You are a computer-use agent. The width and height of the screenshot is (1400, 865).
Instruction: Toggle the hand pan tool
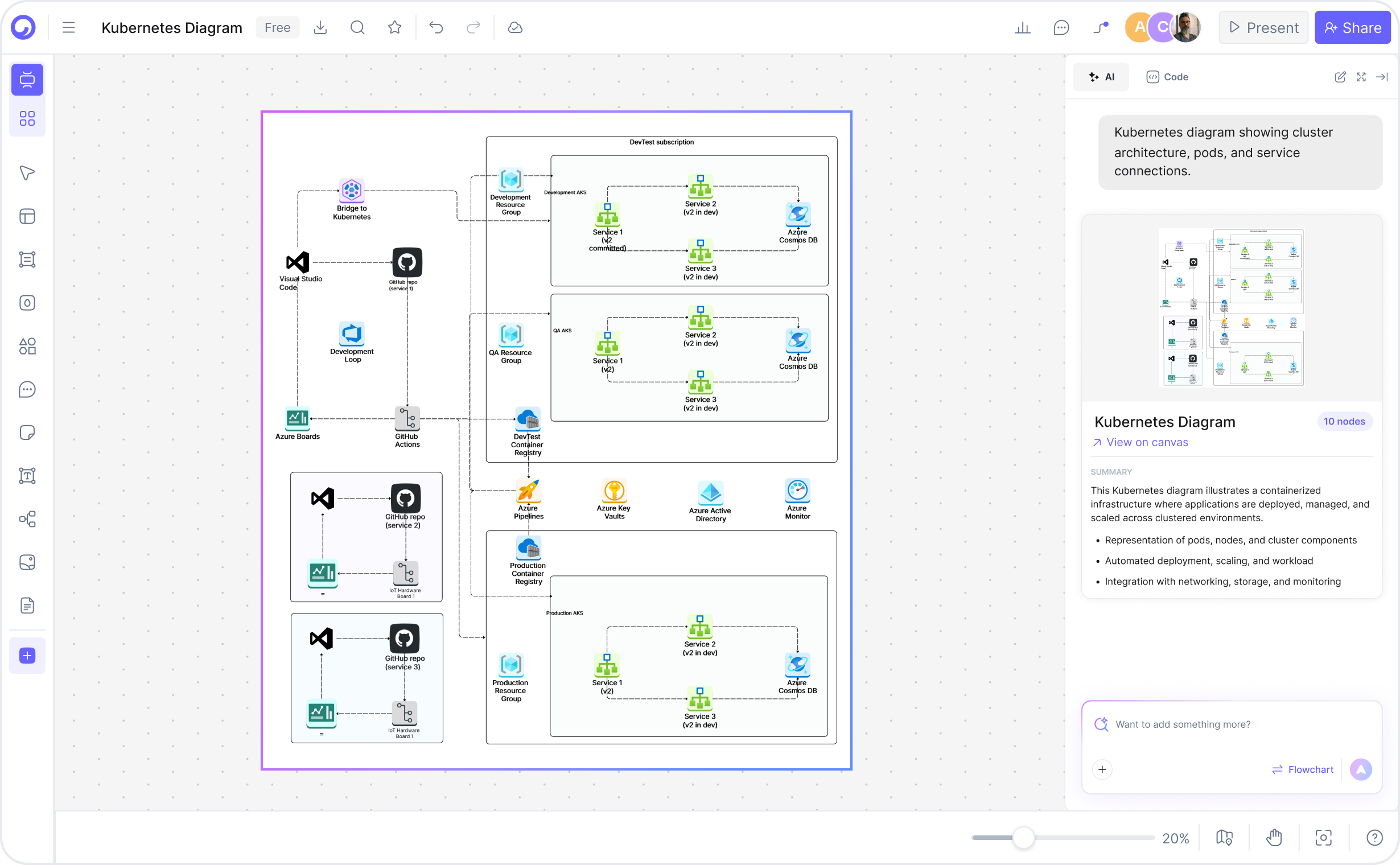tap(1274, 838)
